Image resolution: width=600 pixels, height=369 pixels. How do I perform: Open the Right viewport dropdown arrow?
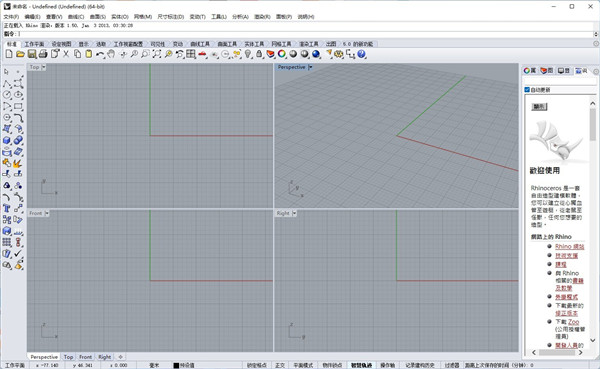coord(294,213)
